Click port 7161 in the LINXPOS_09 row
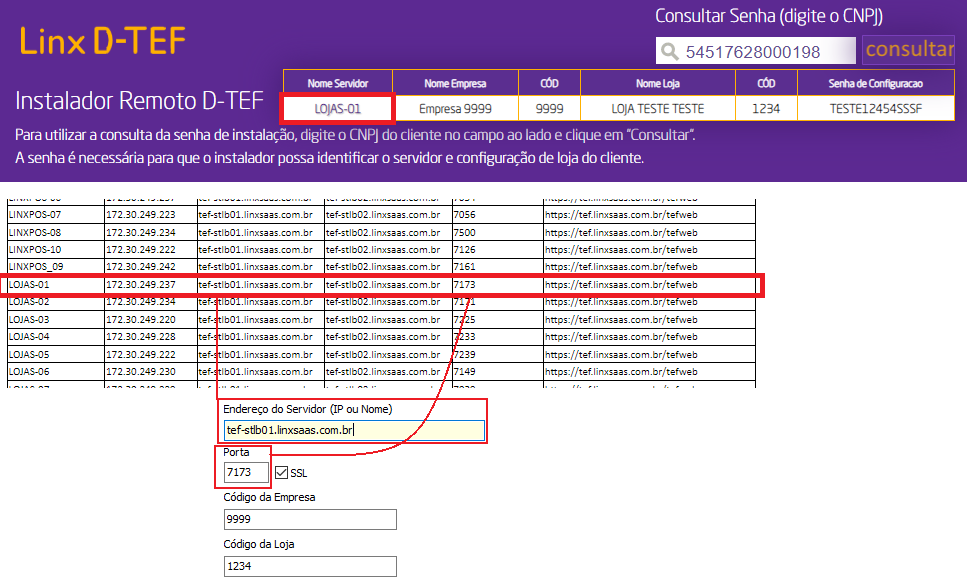 464,267
